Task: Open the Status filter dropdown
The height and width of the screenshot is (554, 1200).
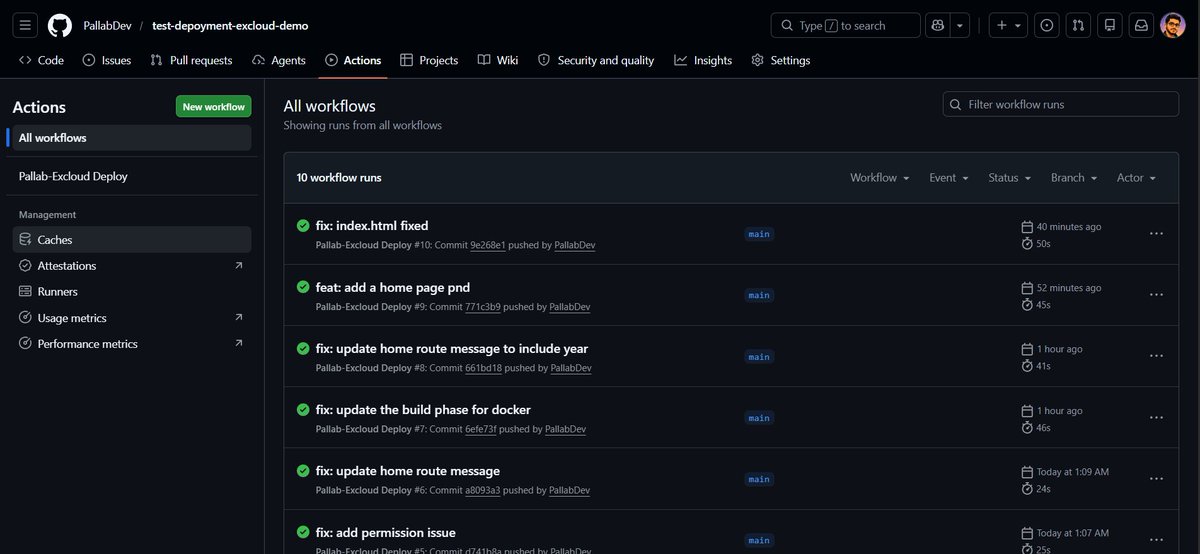Action: click(1009, 178)
